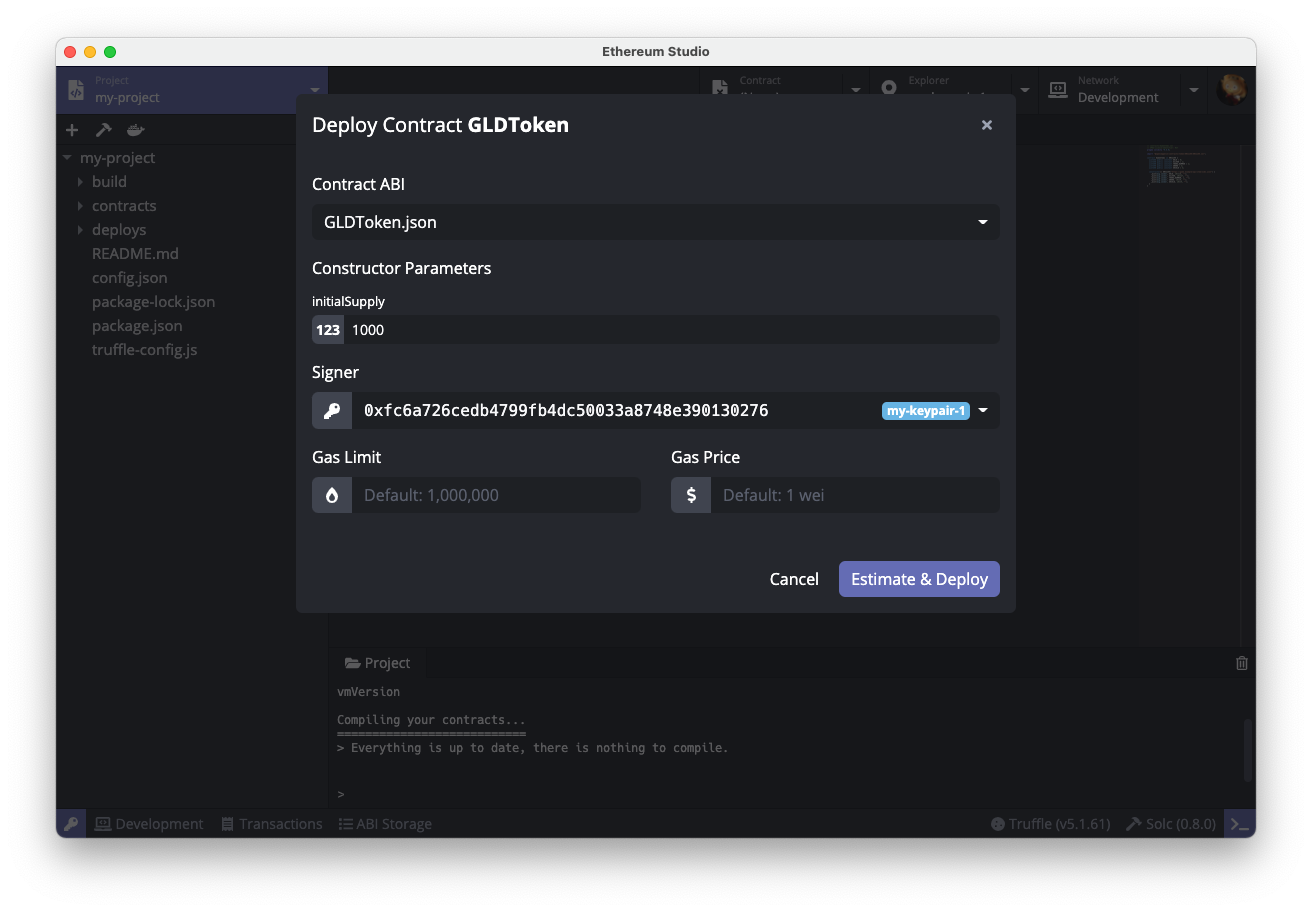Click the project file icon in header
The width and height of the screenshot is (1312, 912).
(x=76, y=90)
